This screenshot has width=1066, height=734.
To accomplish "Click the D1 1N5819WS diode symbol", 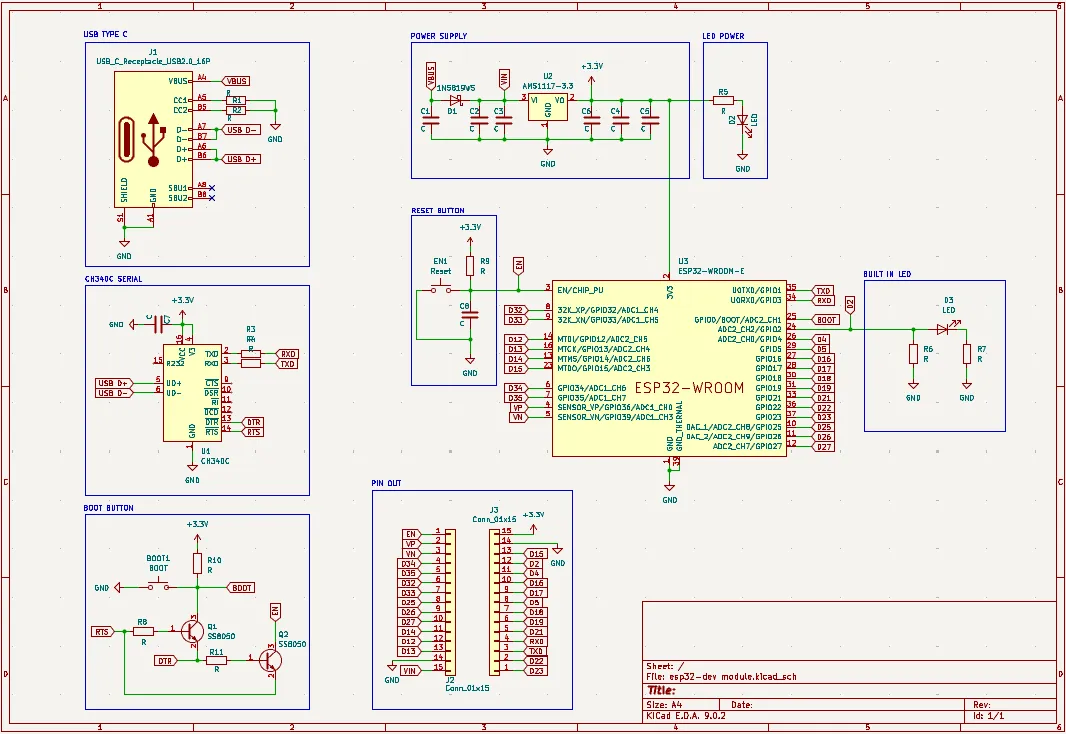I will coord(456,100).
